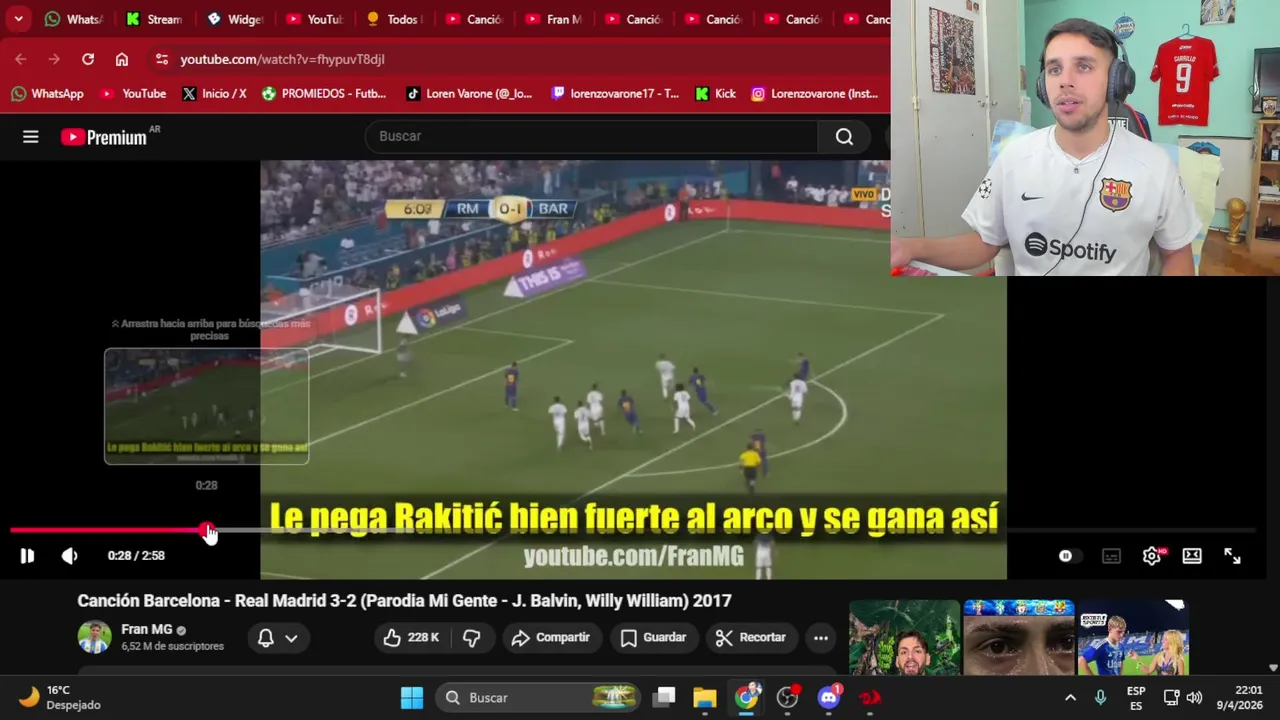
Task: Open the Loren Varone TikTok bookmark
Action: tap(469, 94)
